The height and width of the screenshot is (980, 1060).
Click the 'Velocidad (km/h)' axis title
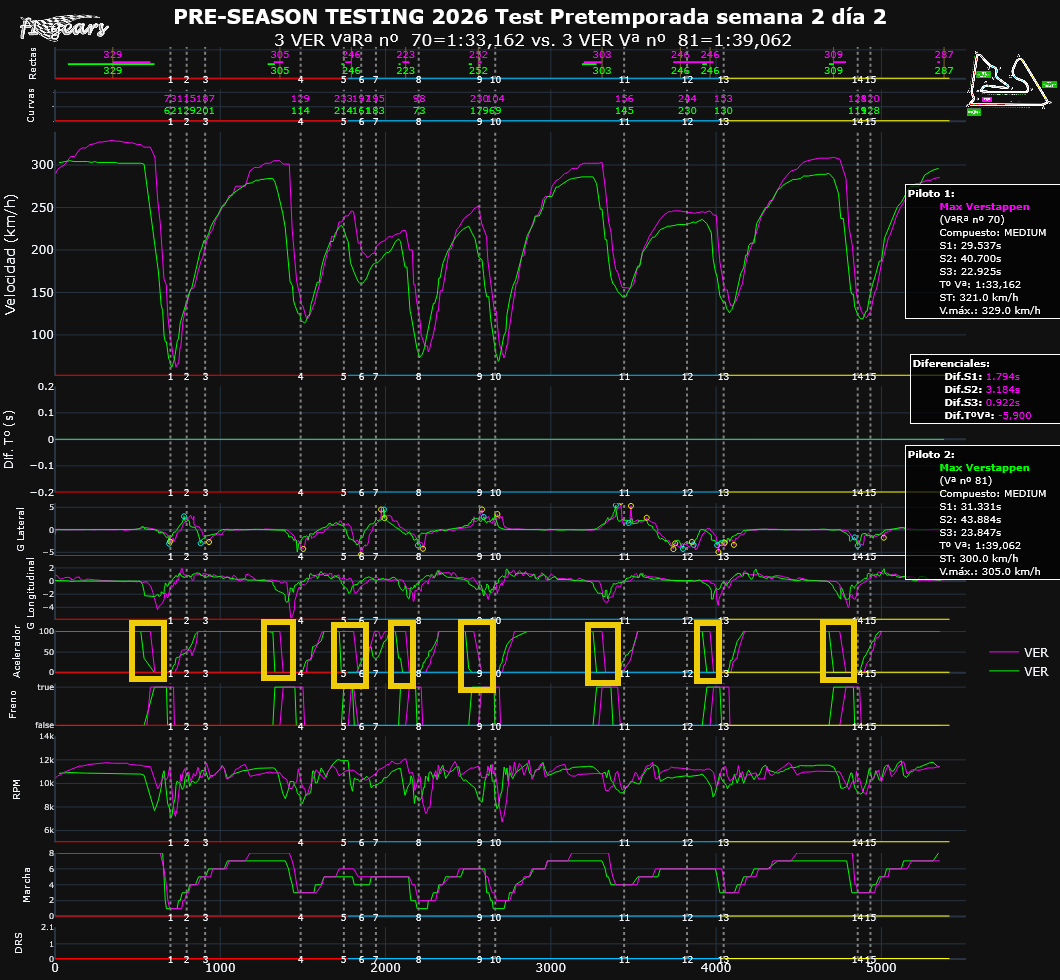(x=10, y=254)
